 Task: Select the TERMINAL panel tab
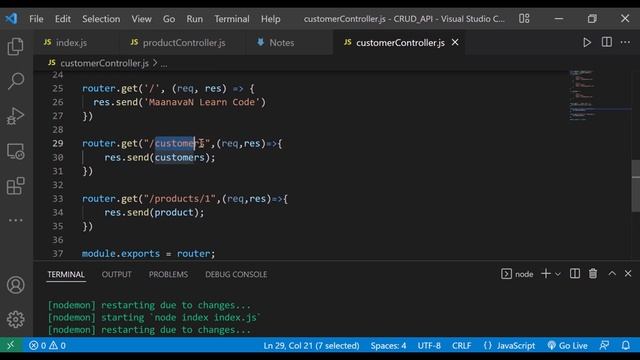tap(66, 274)
